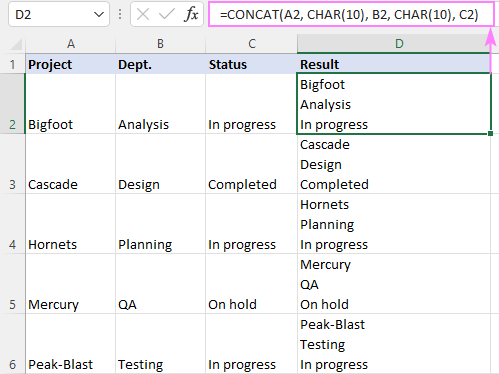Image resolution: width=499 pixels, height=374 pixels.
Task: Confirm formula entry with the checkmark icon
Action: [166, 14]
